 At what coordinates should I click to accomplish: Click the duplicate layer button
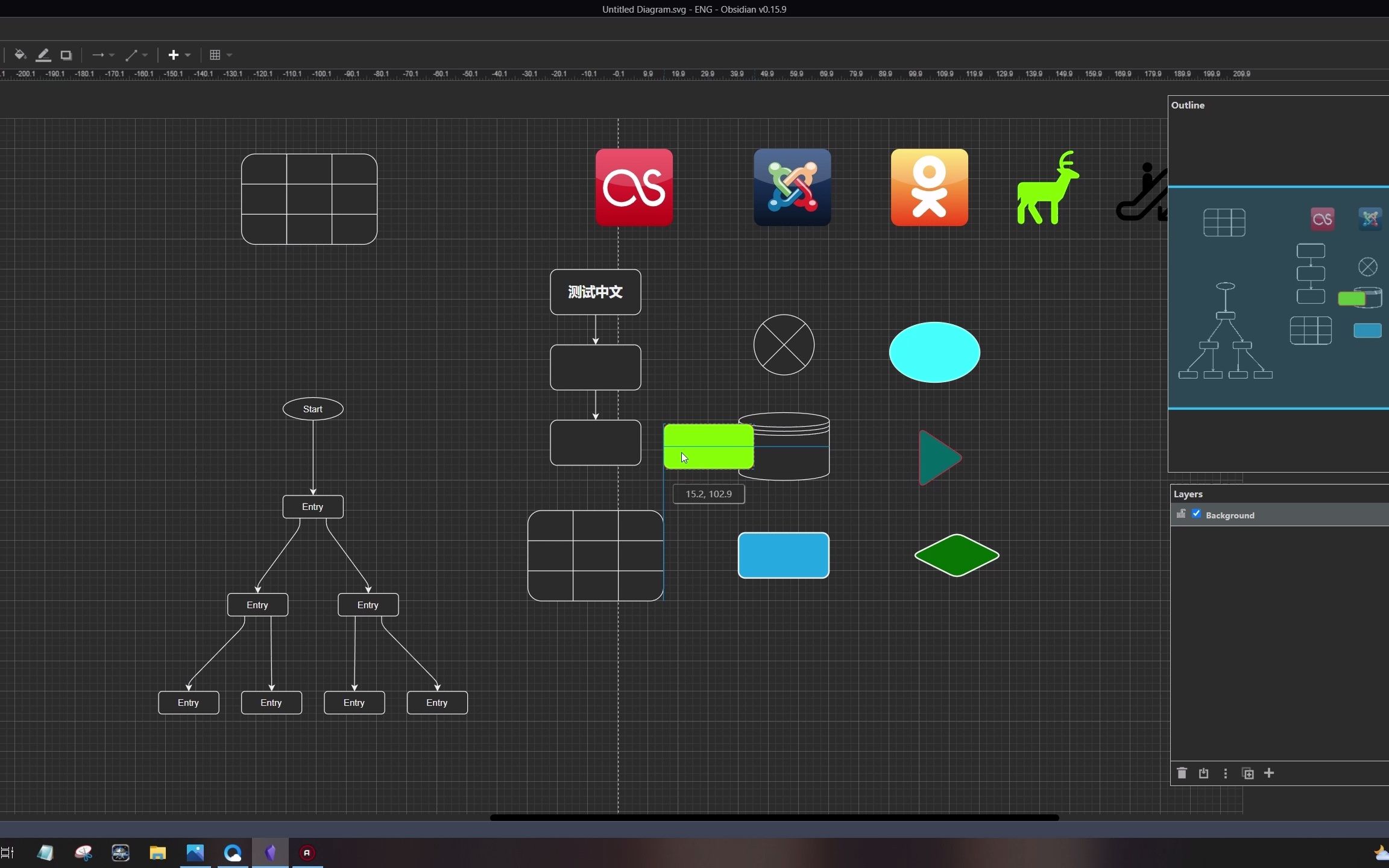[x=1247, y=773]
